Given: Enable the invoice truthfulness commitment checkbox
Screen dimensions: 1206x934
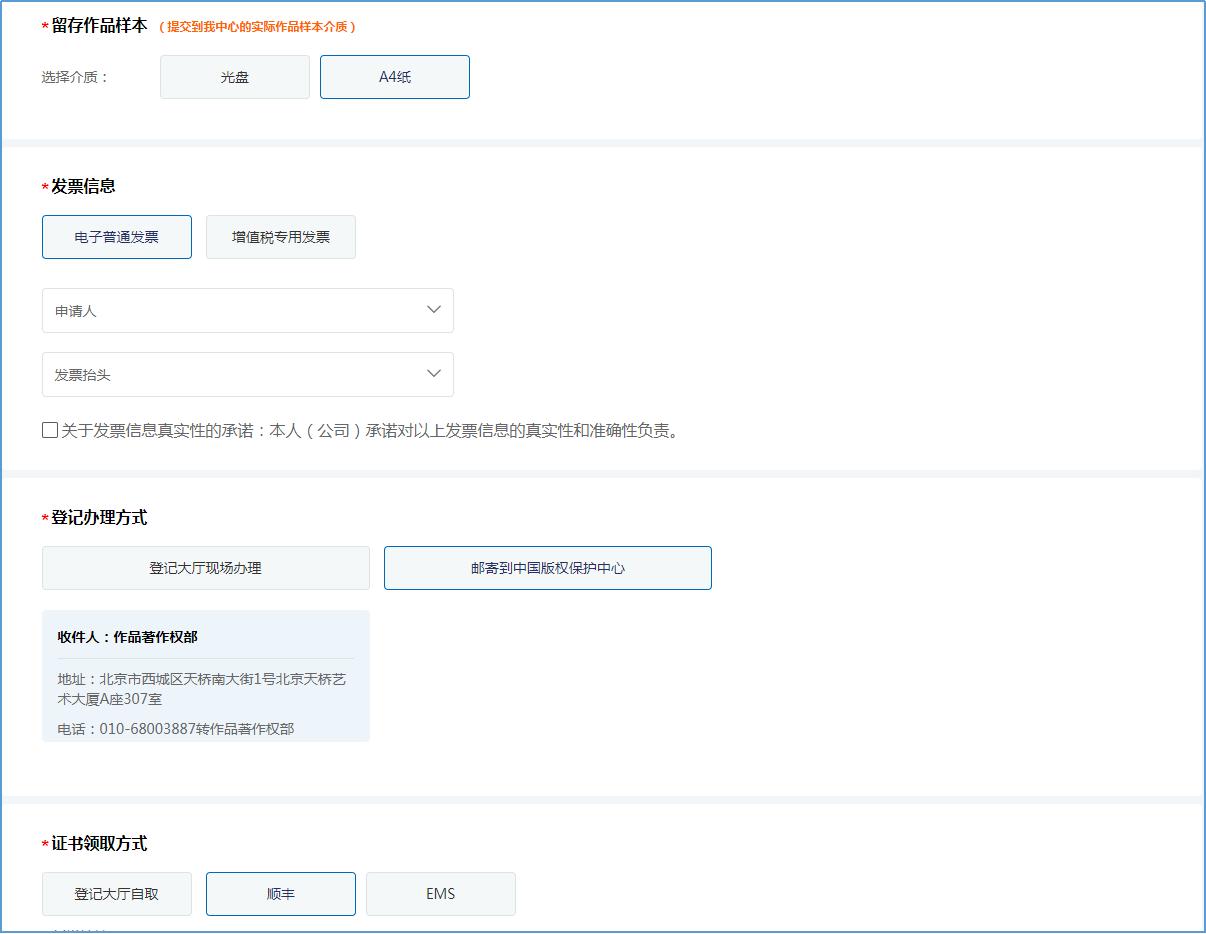Looking at the screenshot, I should click(48, 430).
